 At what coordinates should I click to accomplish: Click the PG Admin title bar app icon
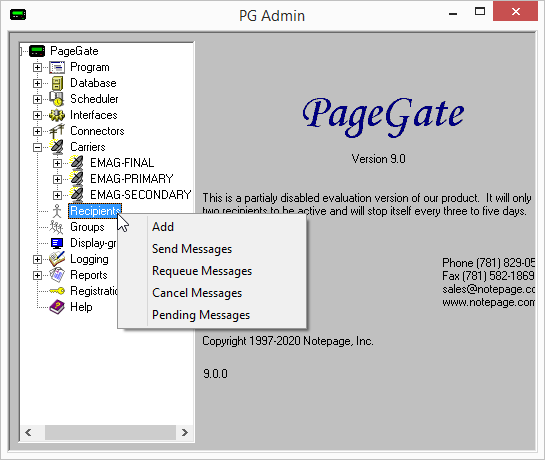pos(18,15)
